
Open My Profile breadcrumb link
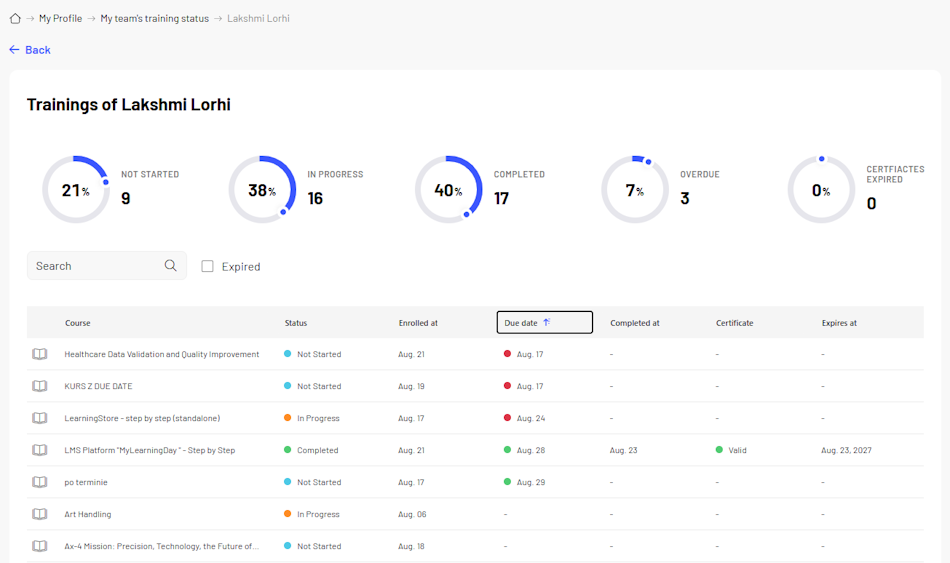pyautogui.click(x=60, y=18)
